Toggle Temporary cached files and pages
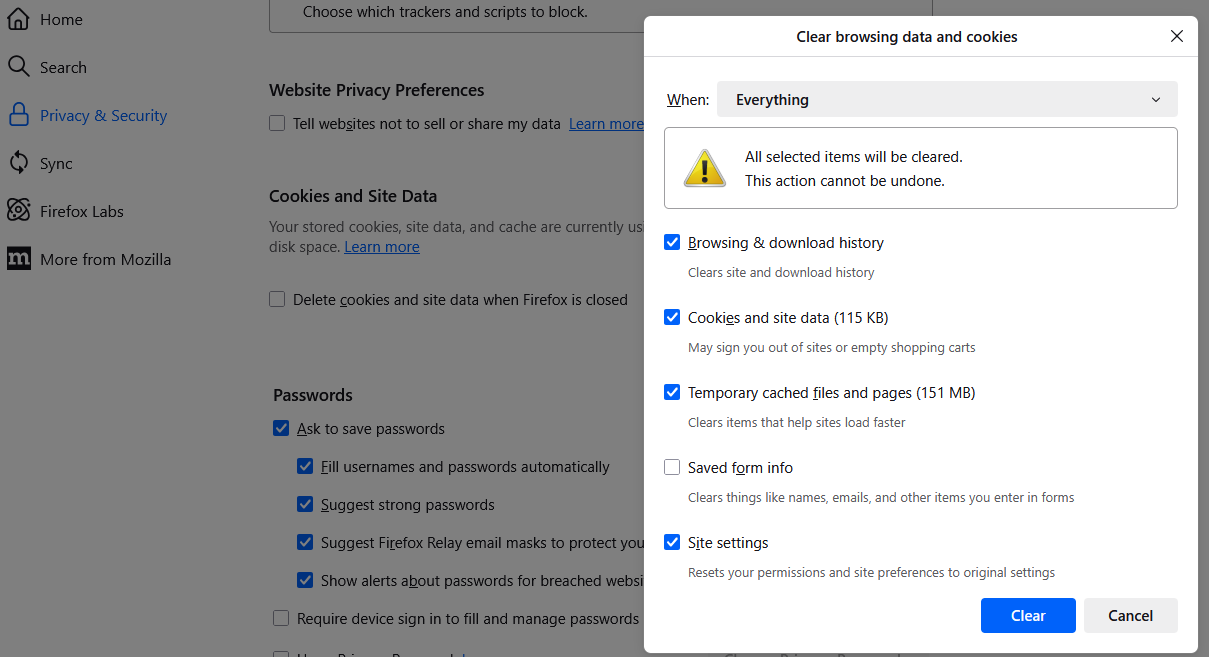 [672, 392]
